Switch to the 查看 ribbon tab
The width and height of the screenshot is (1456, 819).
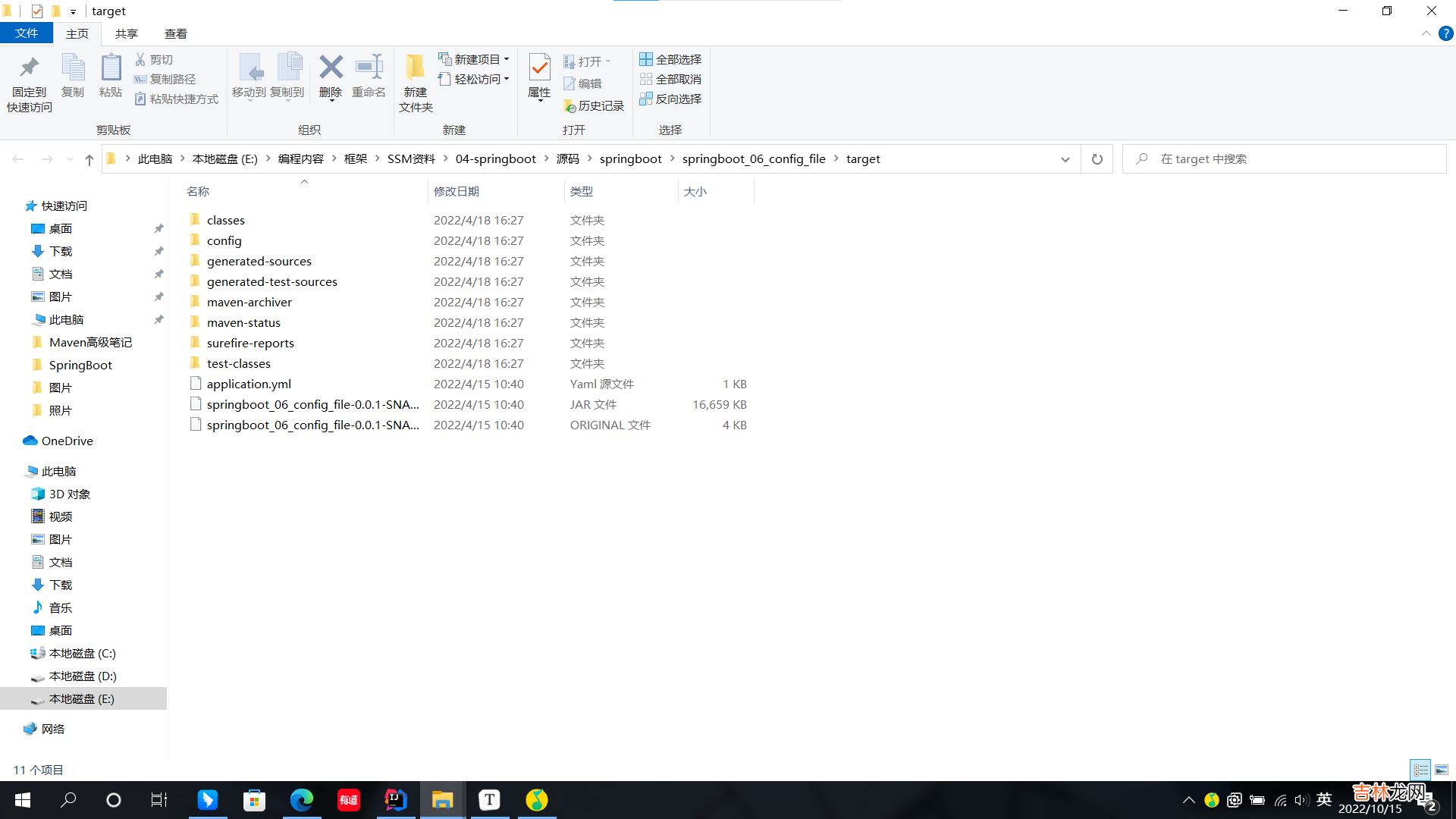point(175,33)
